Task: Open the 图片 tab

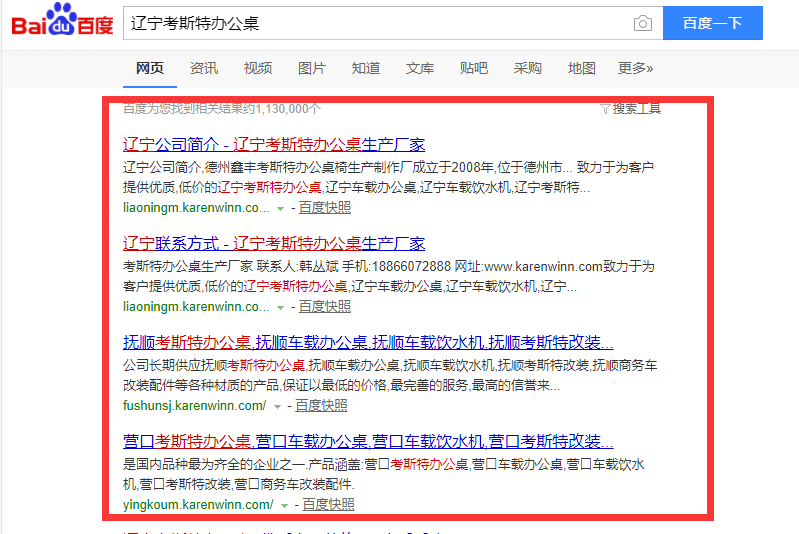Action: 312,68
